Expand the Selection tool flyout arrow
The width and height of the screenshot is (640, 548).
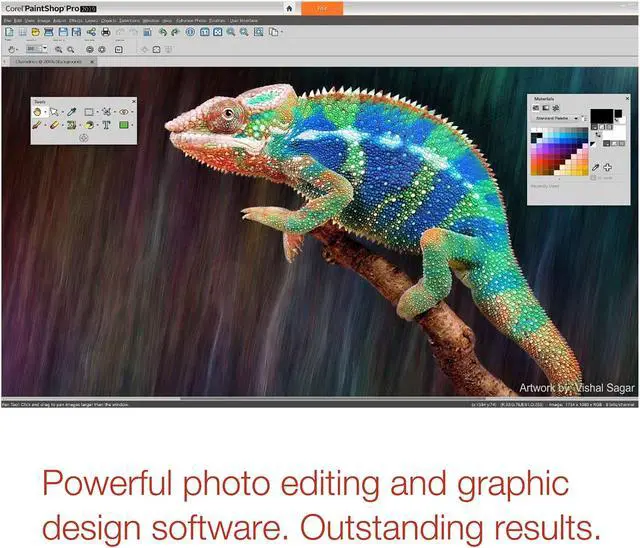(97, 112)
